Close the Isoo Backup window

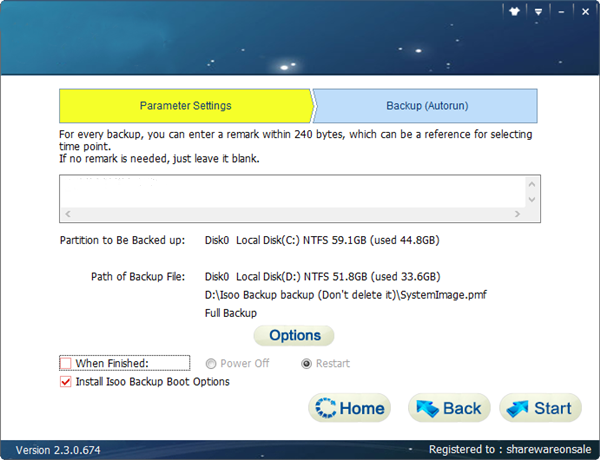tap(582, 12)
